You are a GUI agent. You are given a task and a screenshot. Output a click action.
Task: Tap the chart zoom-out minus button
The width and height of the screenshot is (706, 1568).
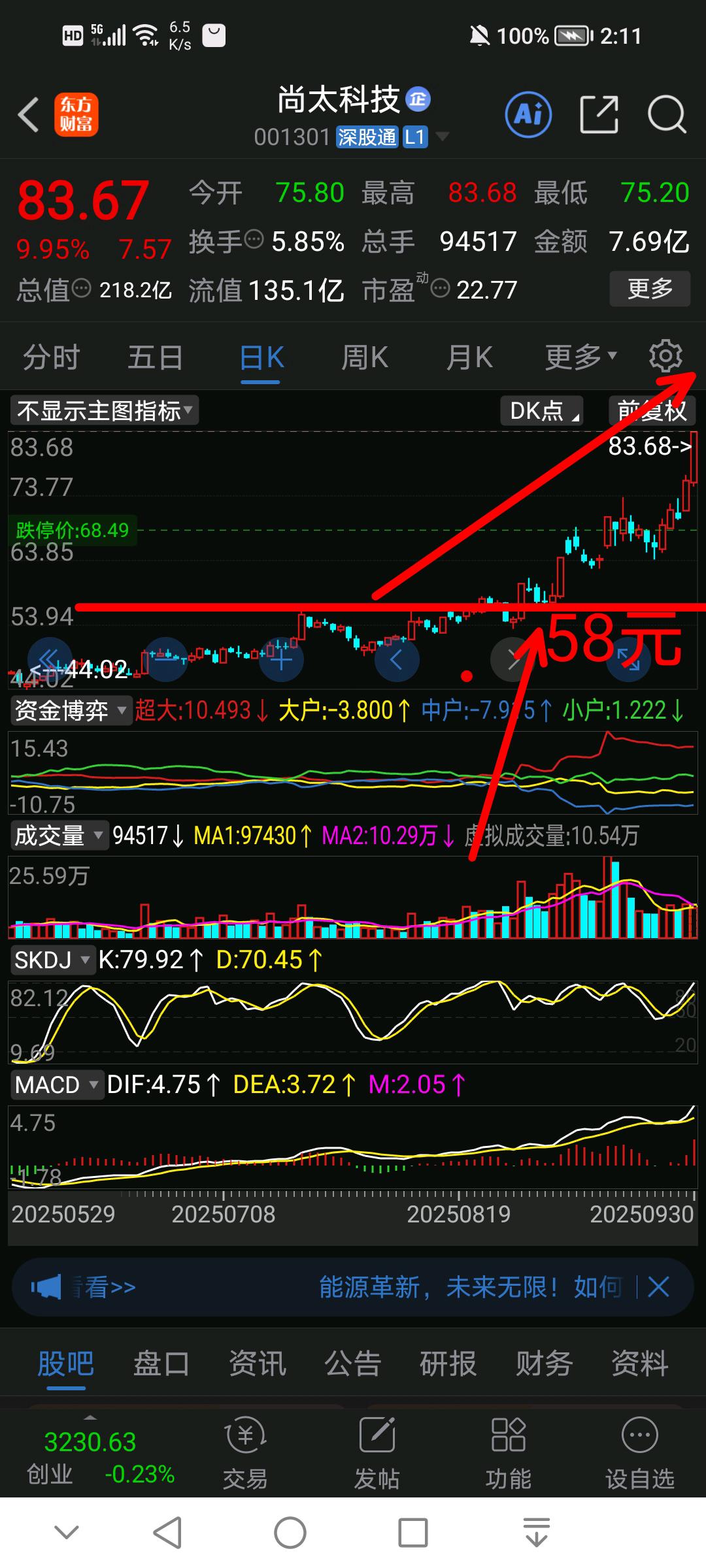tap(166, 659)
